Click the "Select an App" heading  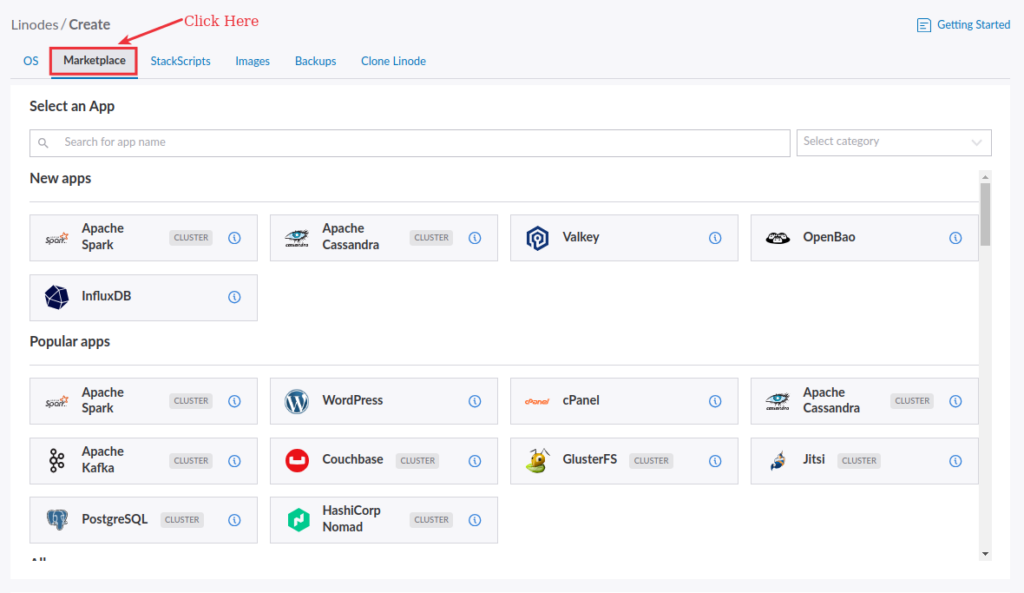(72, 106)
